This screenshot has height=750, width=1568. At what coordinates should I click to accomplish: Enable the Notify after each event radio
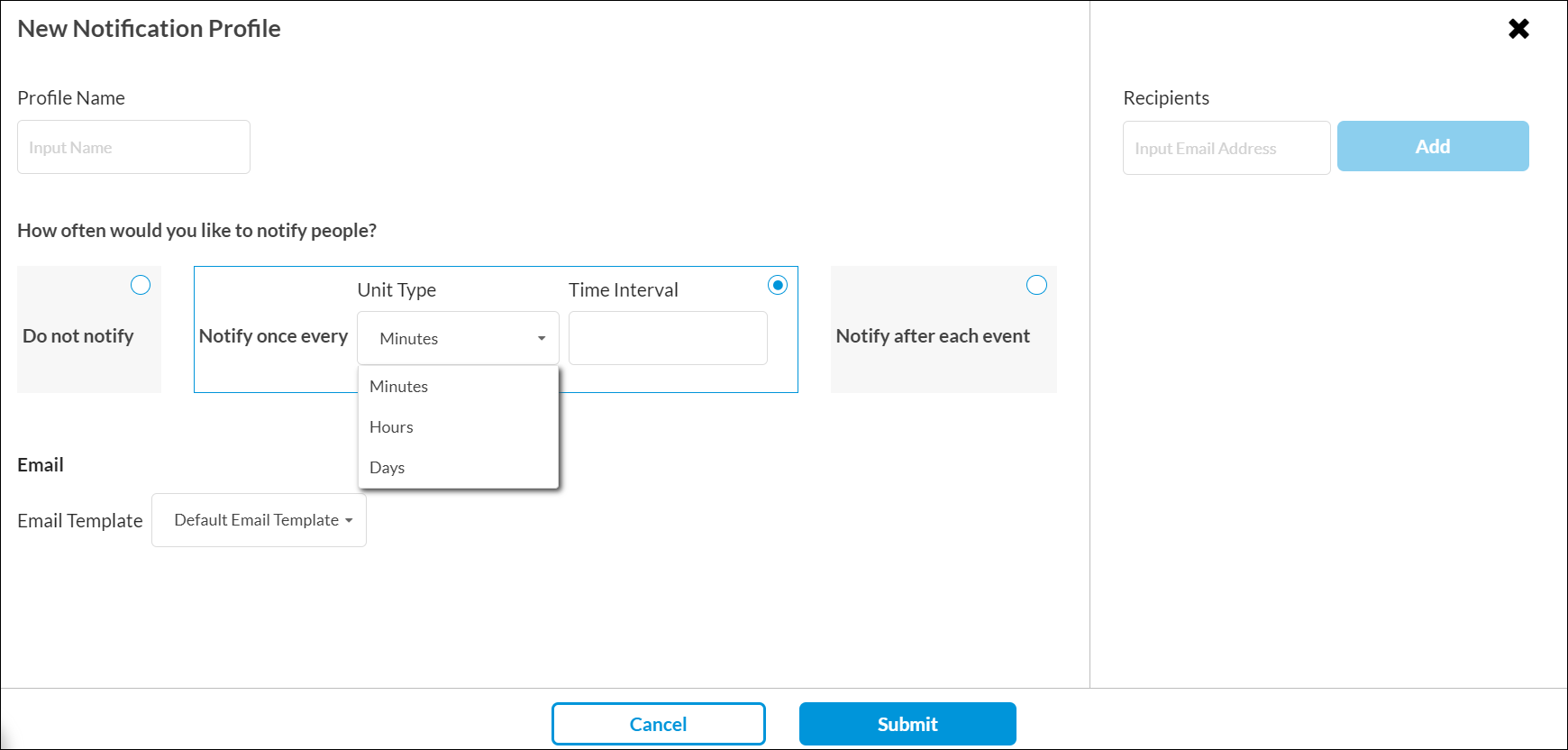pyautogui.click(x=1036, y=285)
